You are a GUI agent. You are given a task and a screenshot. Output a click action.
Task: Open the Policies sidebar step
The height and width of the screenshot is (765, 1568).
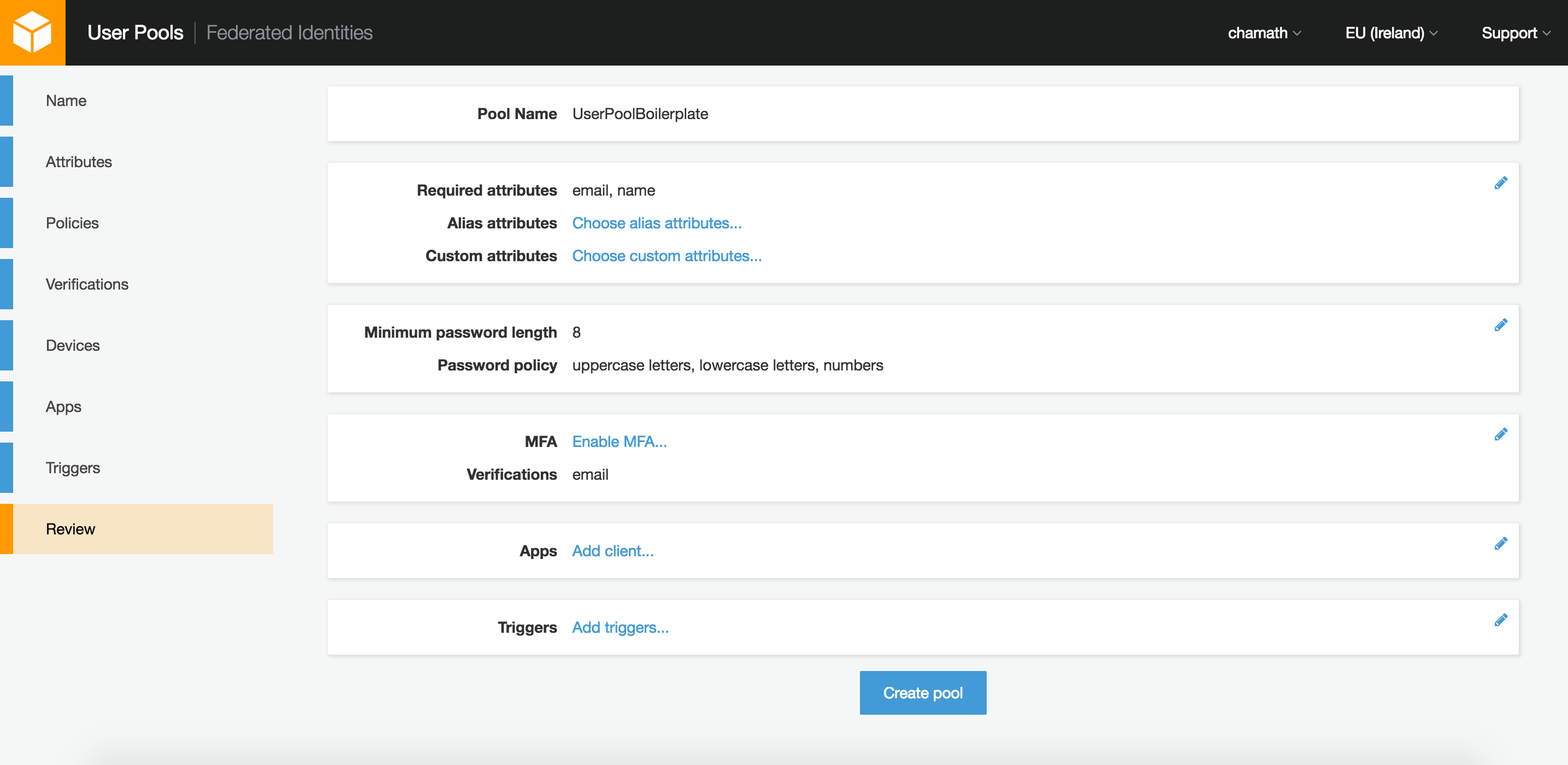pyautogui.click(x=72, y=223)
